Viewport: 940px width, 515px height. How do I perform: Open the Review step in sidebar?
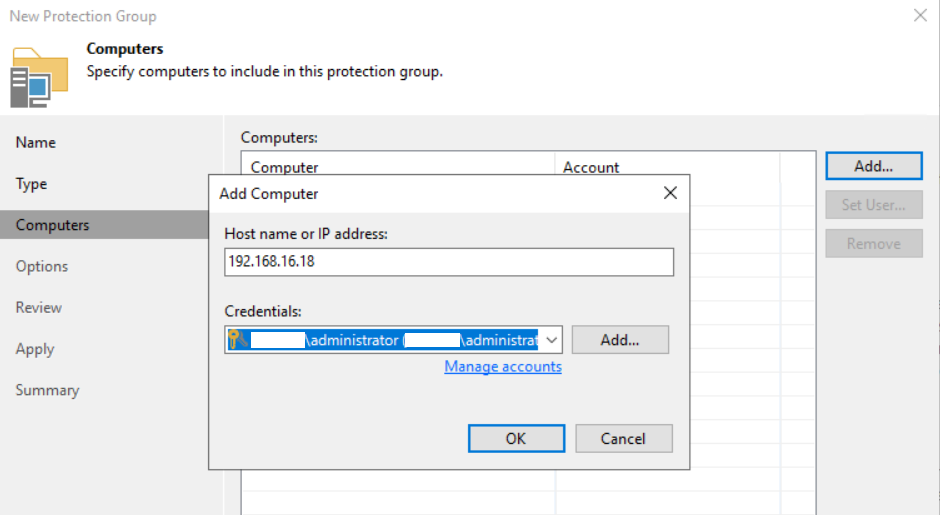(39, 308)
